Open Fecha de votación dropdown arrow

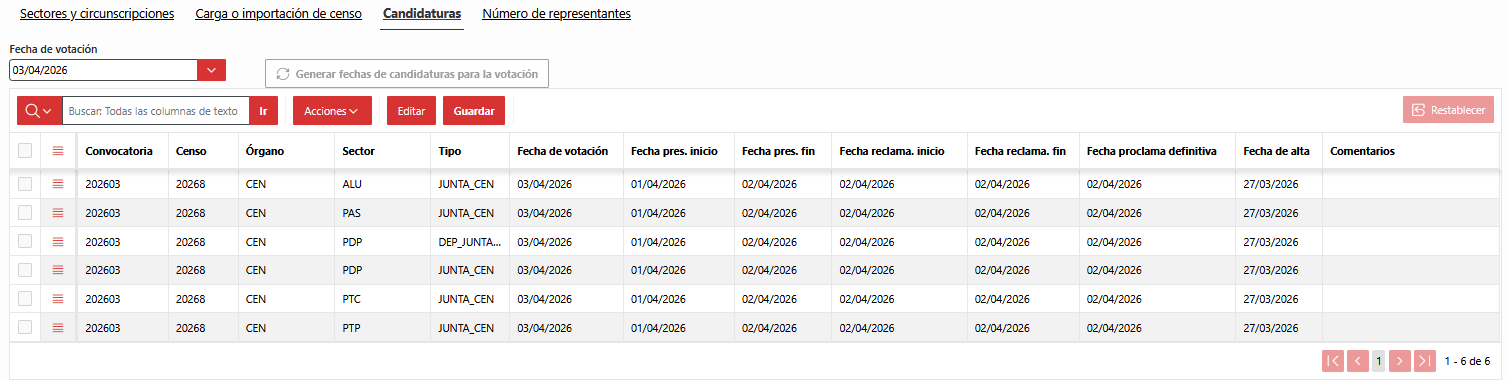(212, 70)
